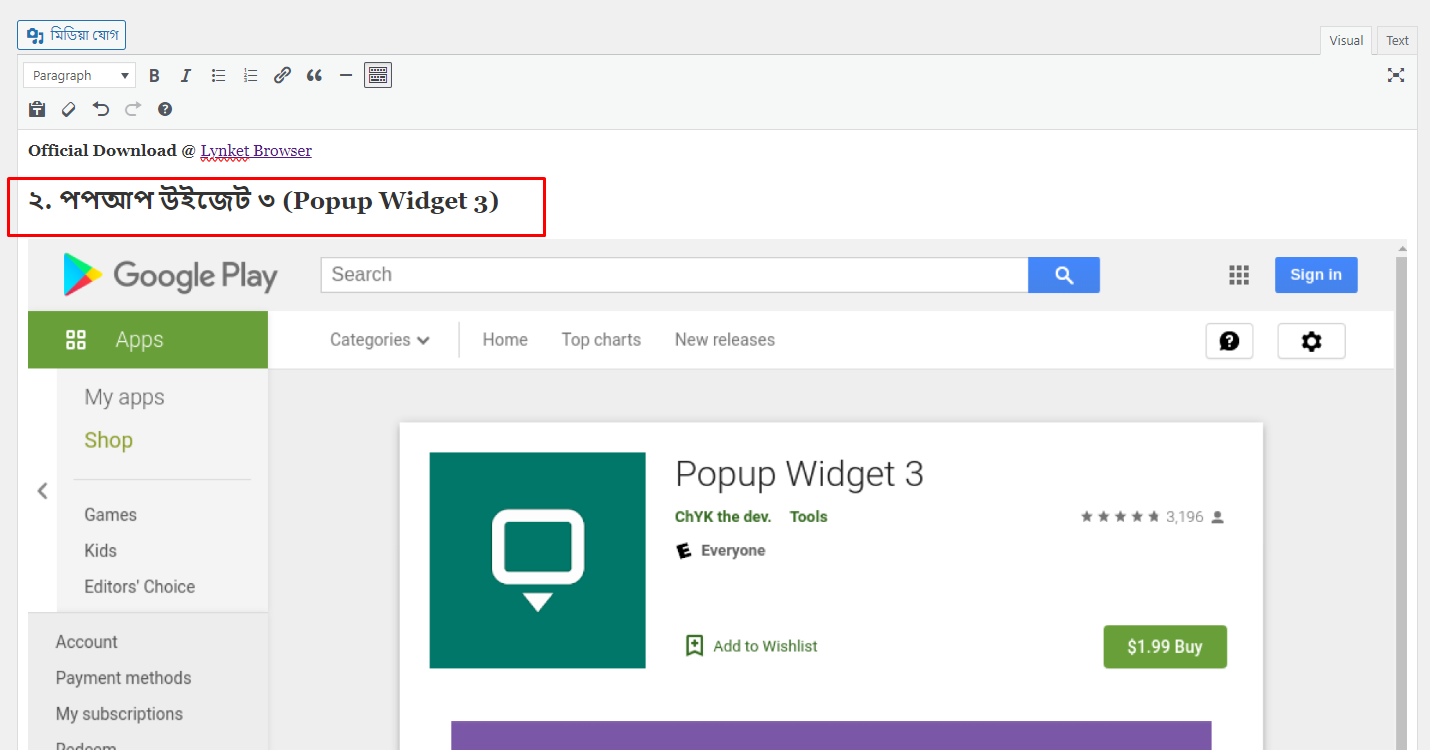The image size is (1430, 750).
Task: Click the paste as text icon
Action: pos(37,109)
